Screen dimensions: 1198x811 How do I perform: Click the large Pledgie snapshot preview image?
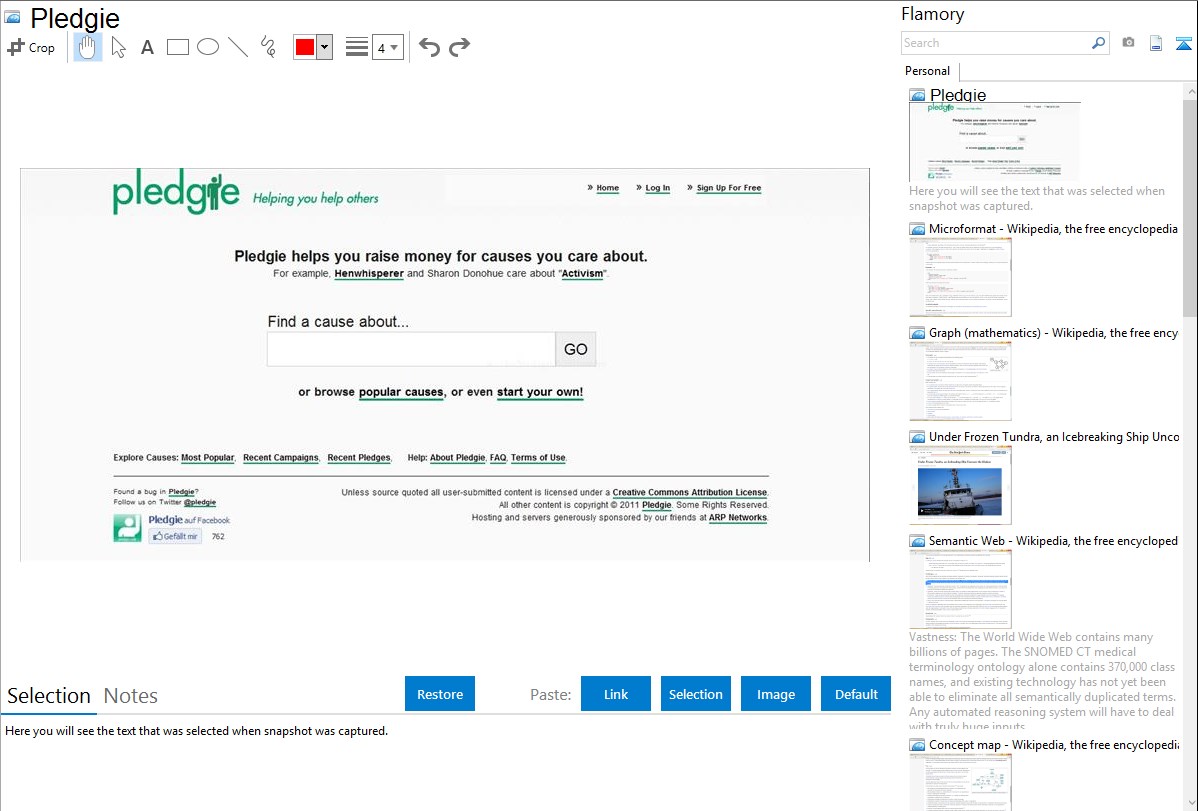coord(445,365)
